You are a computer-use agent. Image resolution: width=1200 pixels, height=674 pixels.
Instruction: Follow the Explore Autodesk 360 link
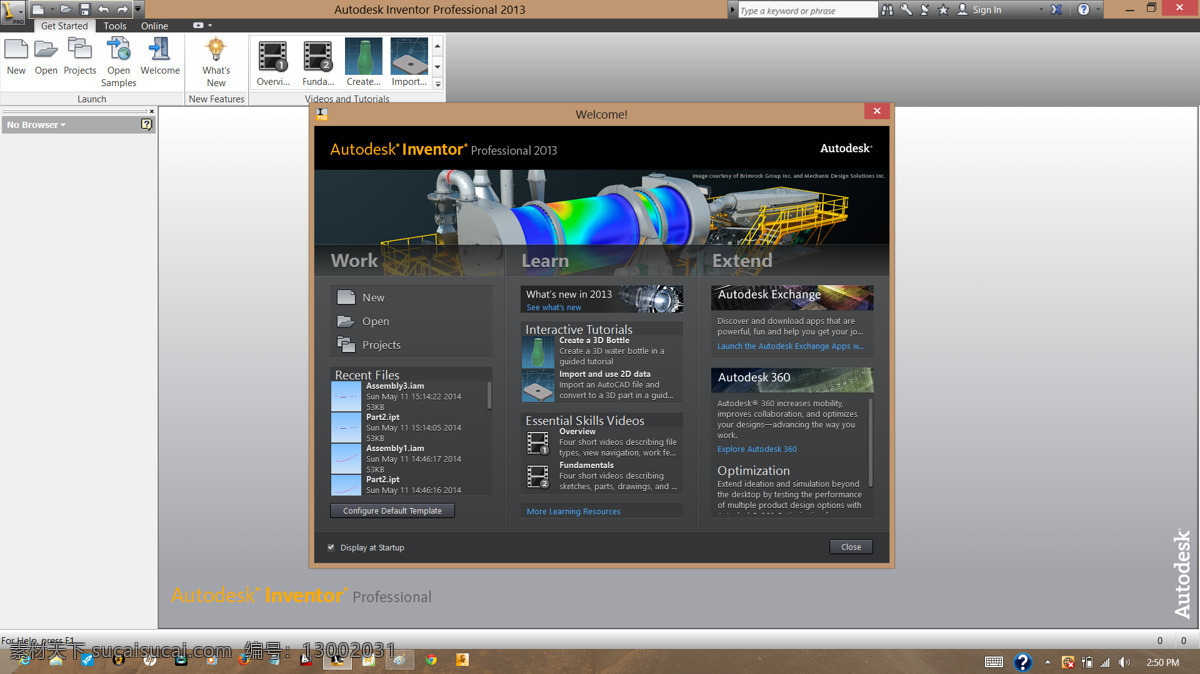tap(757, 449)
